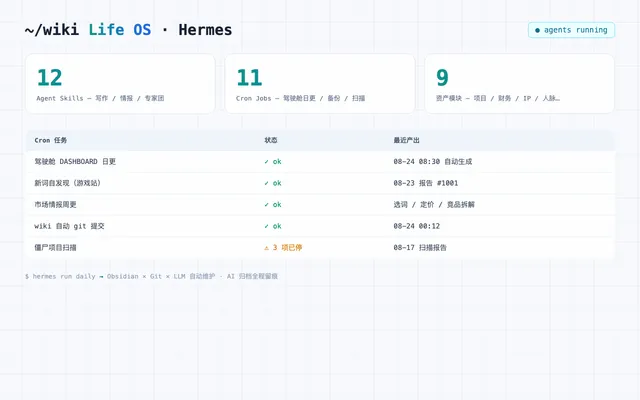Open the 12 Agent Skills card
This screenshot has width=640, height=400.
(120, 84)
